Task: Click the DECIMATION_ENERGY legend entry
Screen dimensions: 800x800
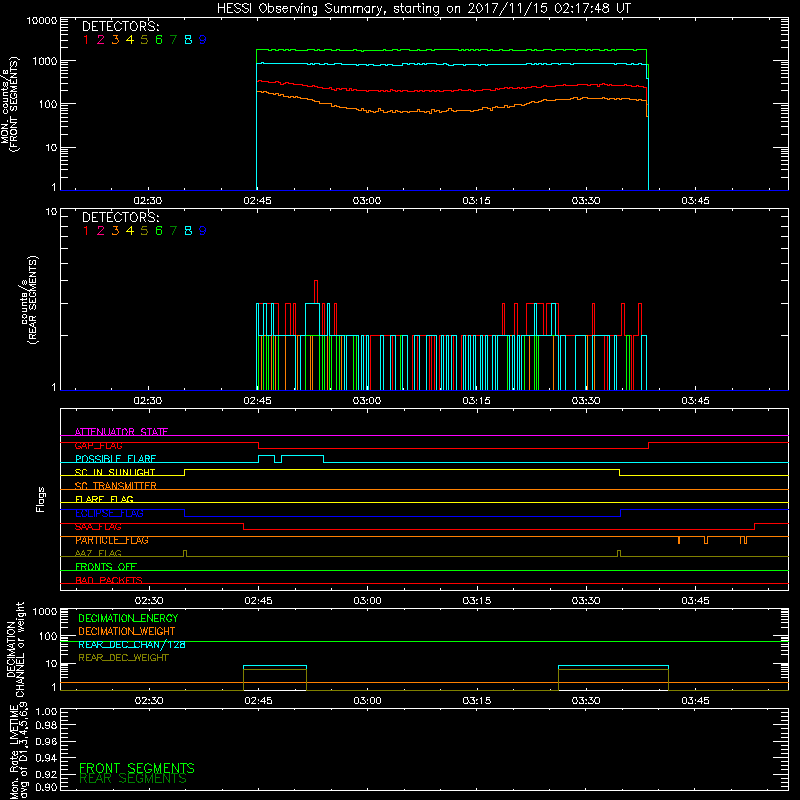Action: click(128, 618)
